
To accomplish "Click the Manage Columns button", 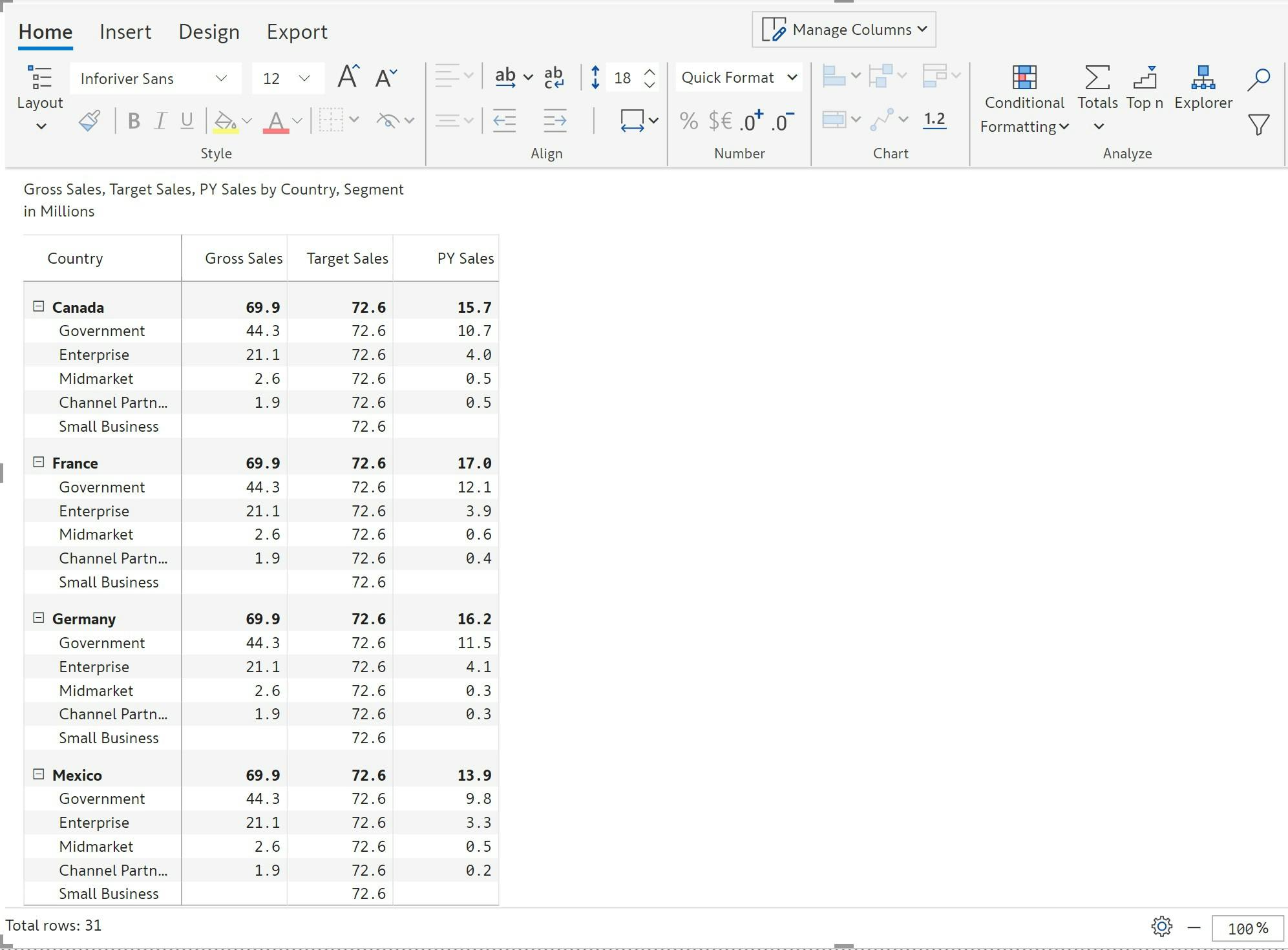I will coord(843,30).
